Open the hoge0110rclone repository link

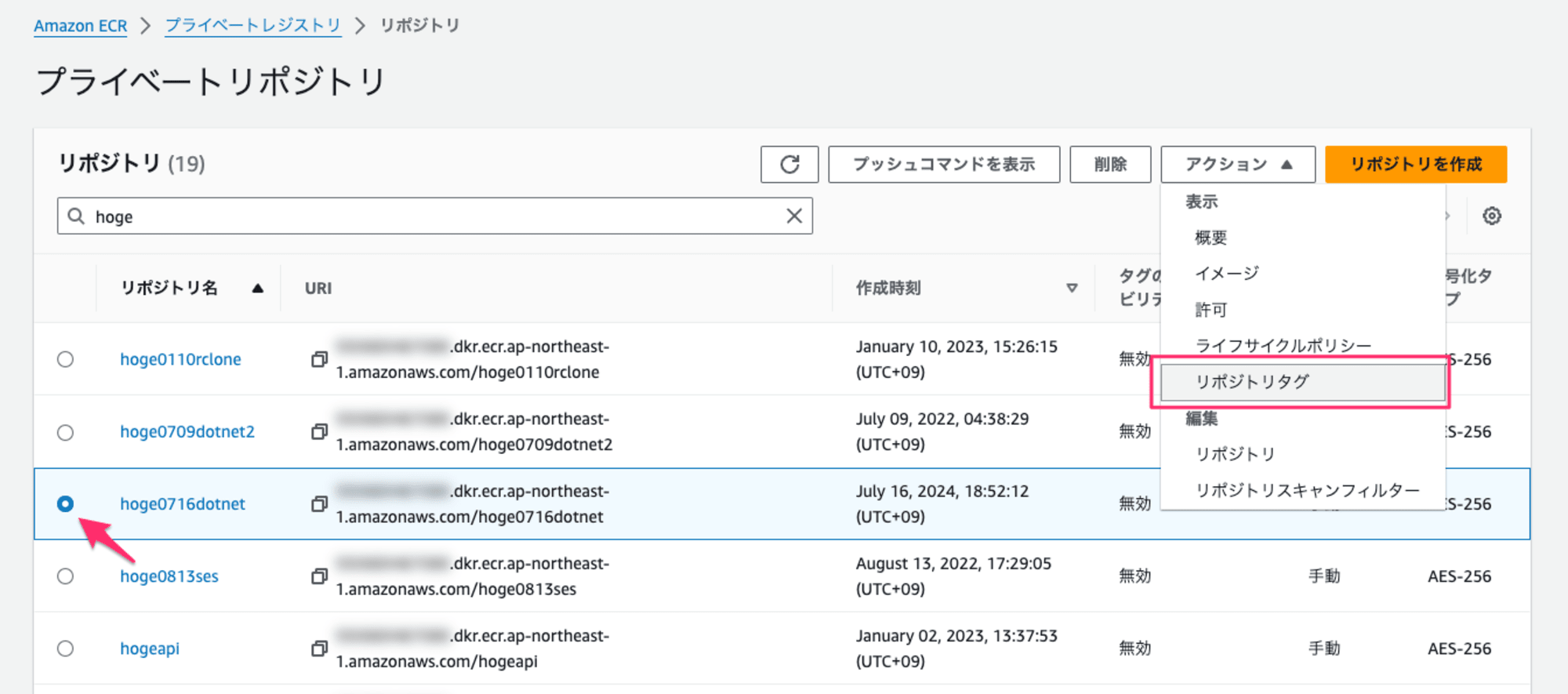pos(180,359)
